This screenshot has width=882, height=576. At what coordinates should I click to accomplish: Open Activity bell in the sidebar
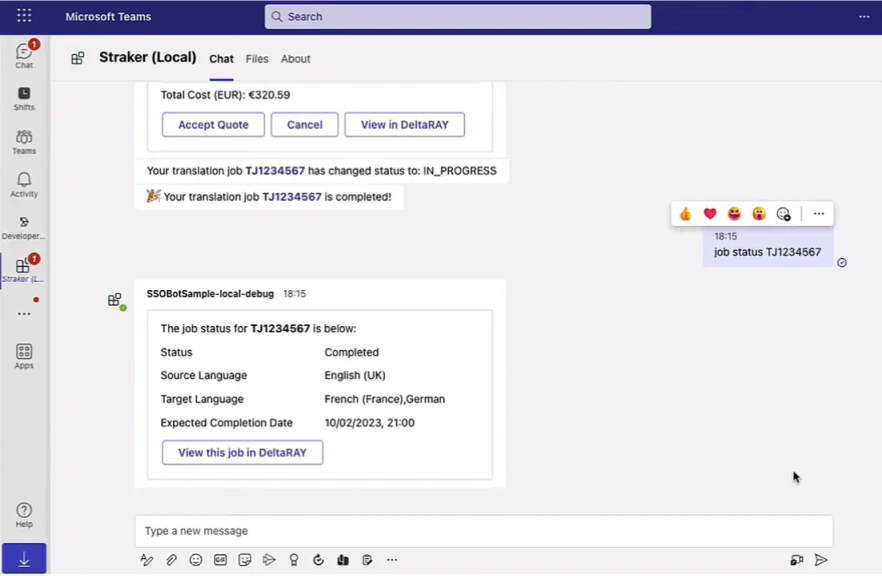click(24, 184)
